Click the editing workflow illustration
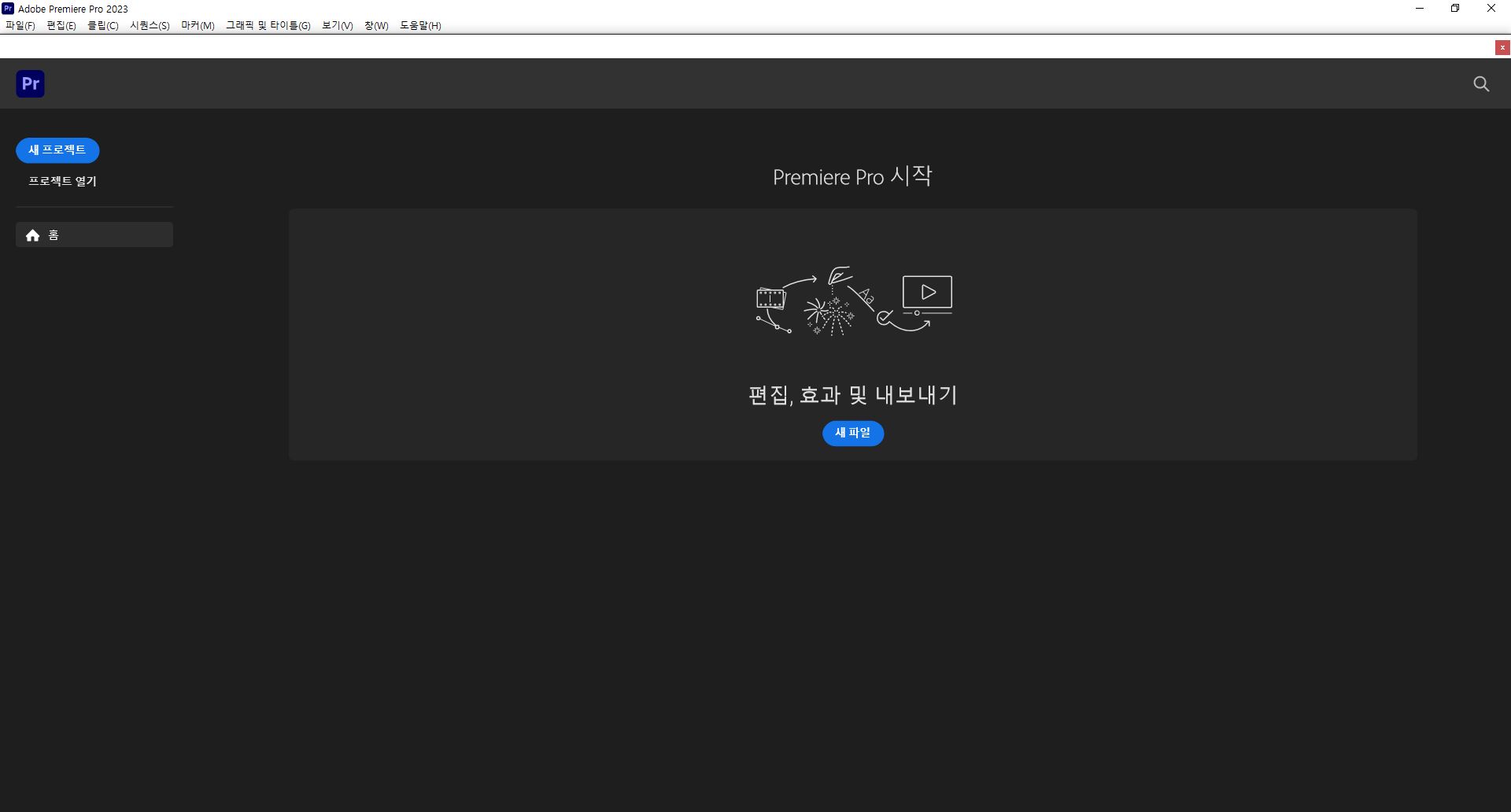Screen dimensions: 1511x812 point(854,301)
